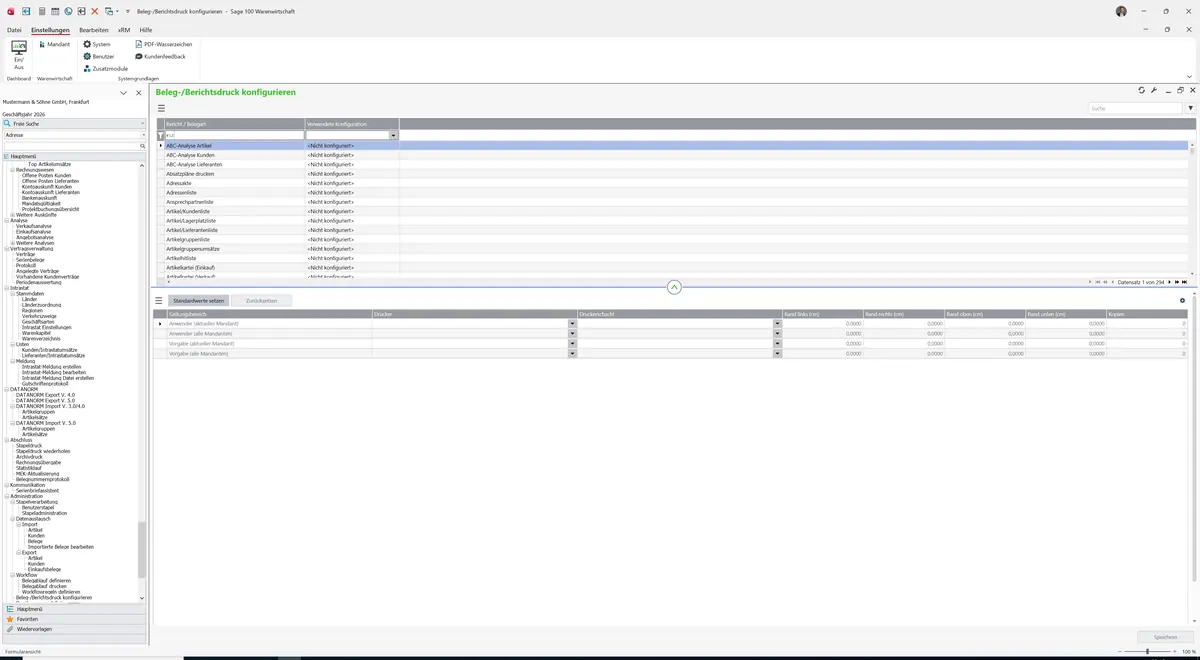Jump to last record in list navigator
This screenshot has height=660, width=1200.
click(x=1185, y=282)
